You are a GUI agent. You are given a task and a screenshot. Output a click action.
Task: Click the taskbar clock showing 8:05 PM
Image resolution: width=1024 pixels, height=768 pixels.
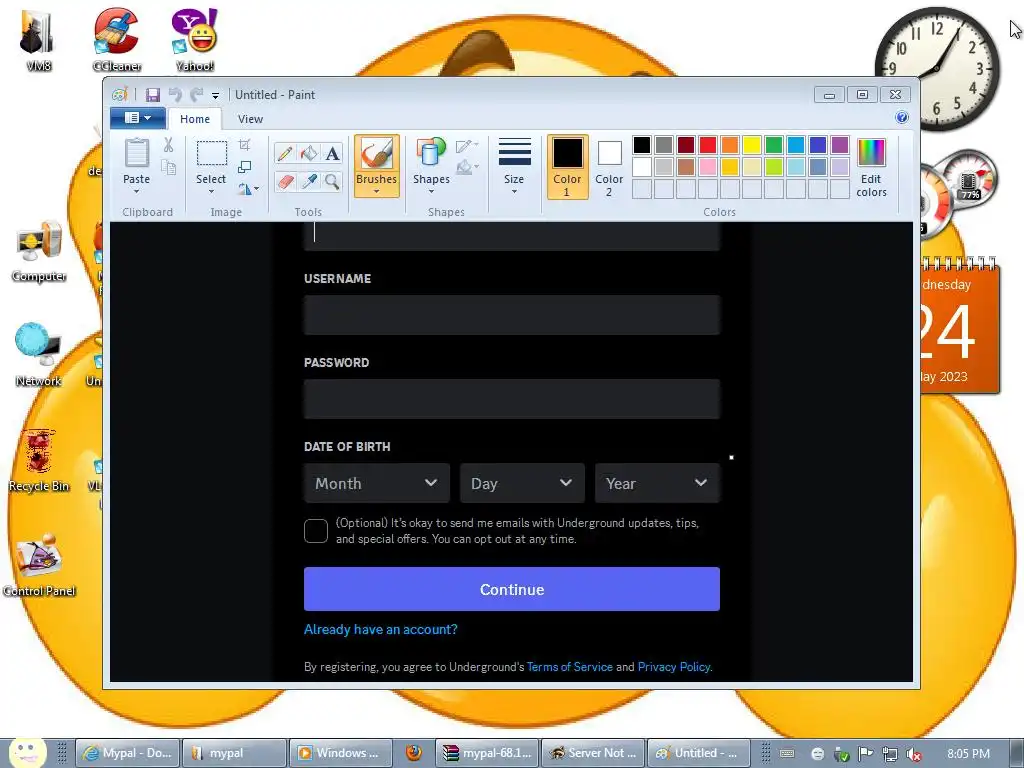coord(968,754)
